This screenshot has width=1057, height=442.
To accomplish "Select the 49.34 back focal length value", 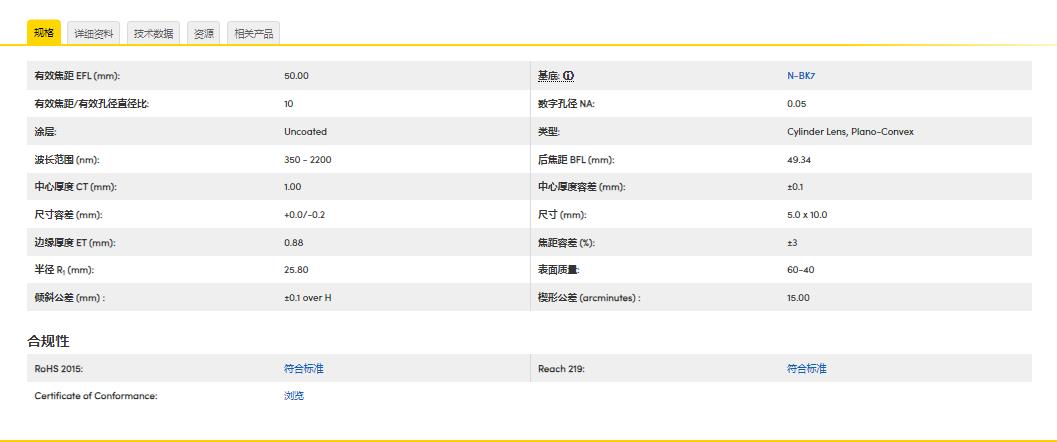I will point(799,160).
